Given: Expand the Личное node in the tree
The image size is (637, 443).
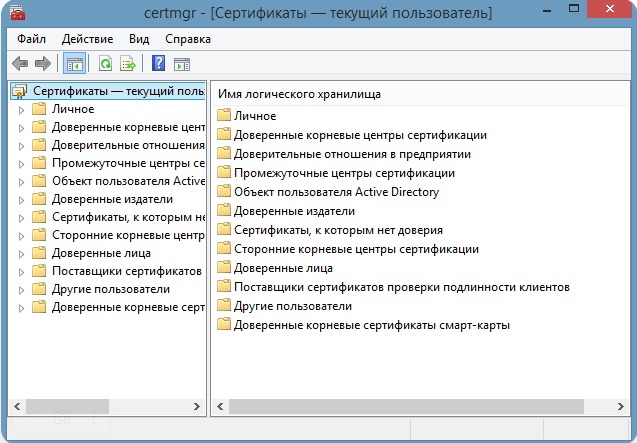Looking at the screenshot, I should pos(21,109).
